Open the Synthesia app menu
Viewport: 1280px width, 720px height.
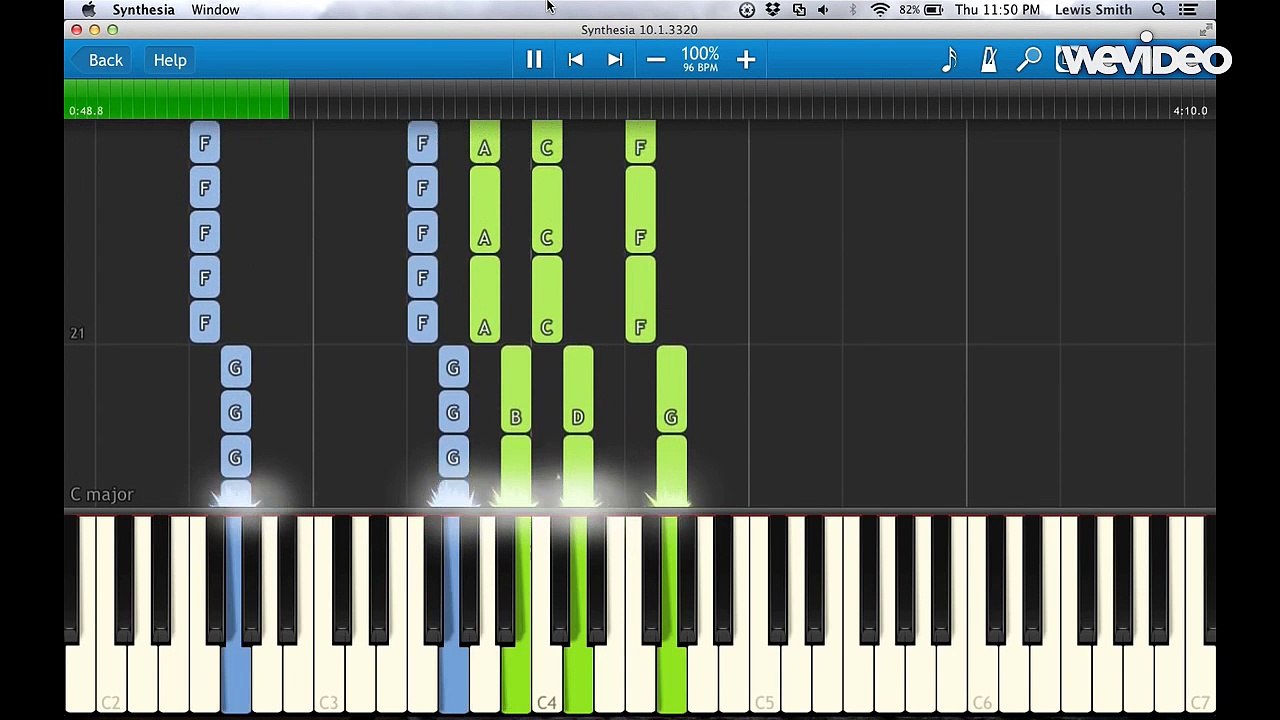tap(143, 10)
